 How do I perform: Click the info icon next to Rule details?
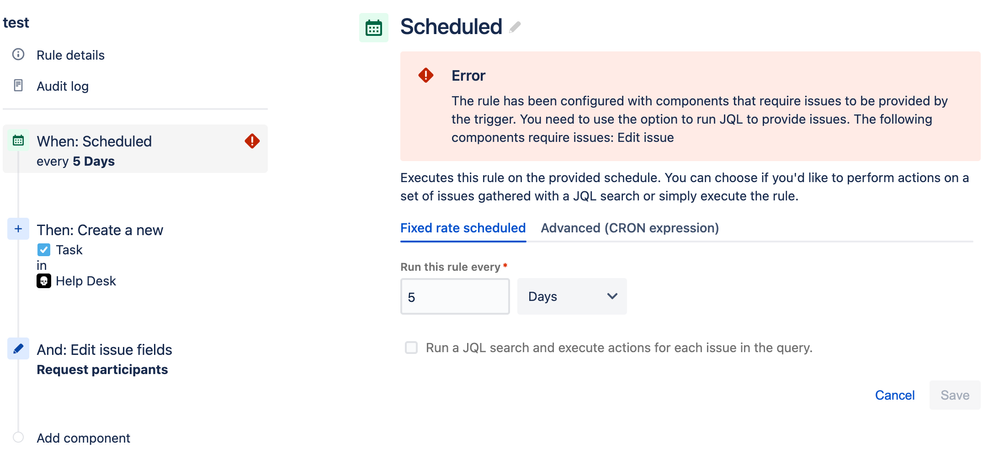18,55
